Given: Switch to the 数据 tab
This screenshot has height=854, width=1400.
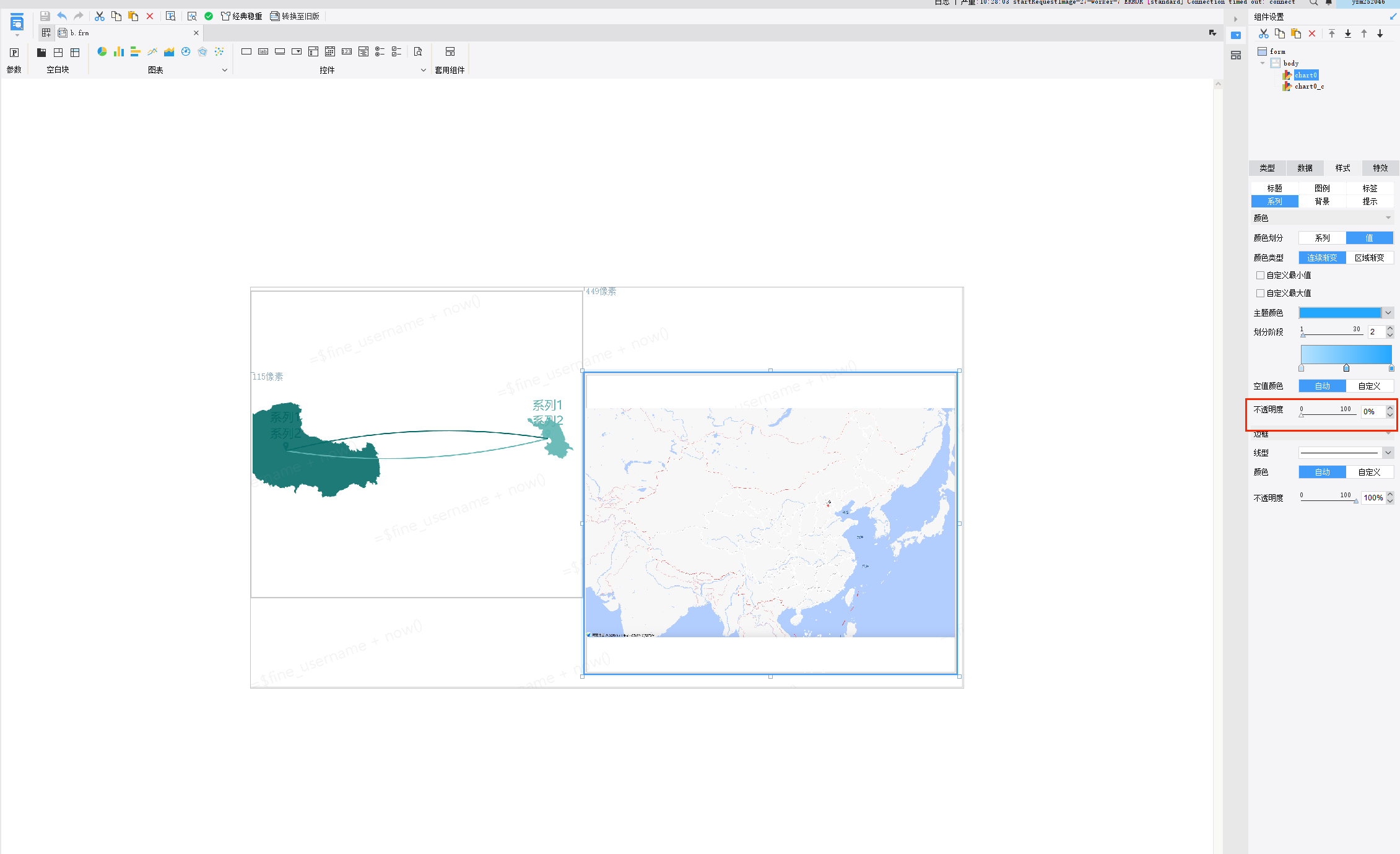Looking at the screenshot, I should tap(1305, 168).
